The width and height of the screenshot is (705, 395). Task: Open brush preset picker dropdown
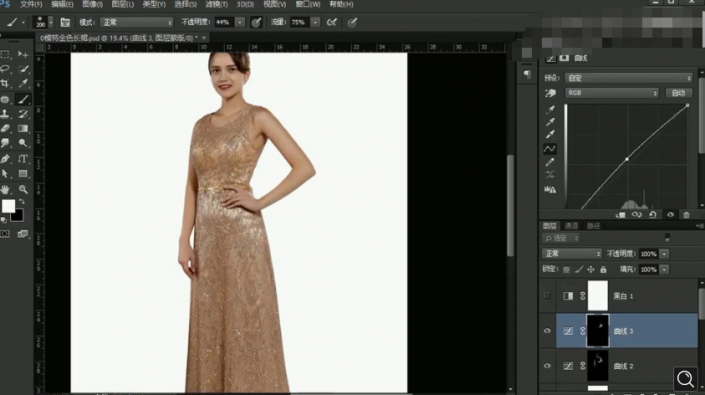pos(51,22)
